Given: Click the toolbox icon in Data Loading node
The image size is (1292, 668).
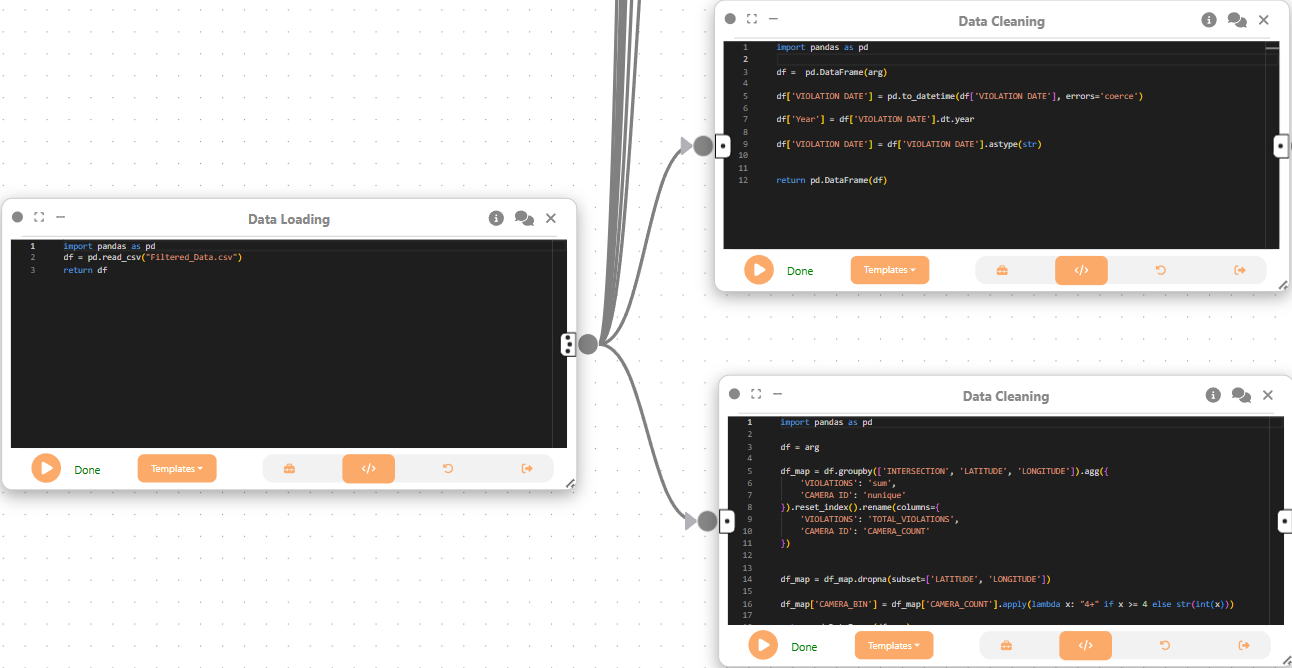Looking at the screenshot, I should pyautogui.click(x=289, y=468).
